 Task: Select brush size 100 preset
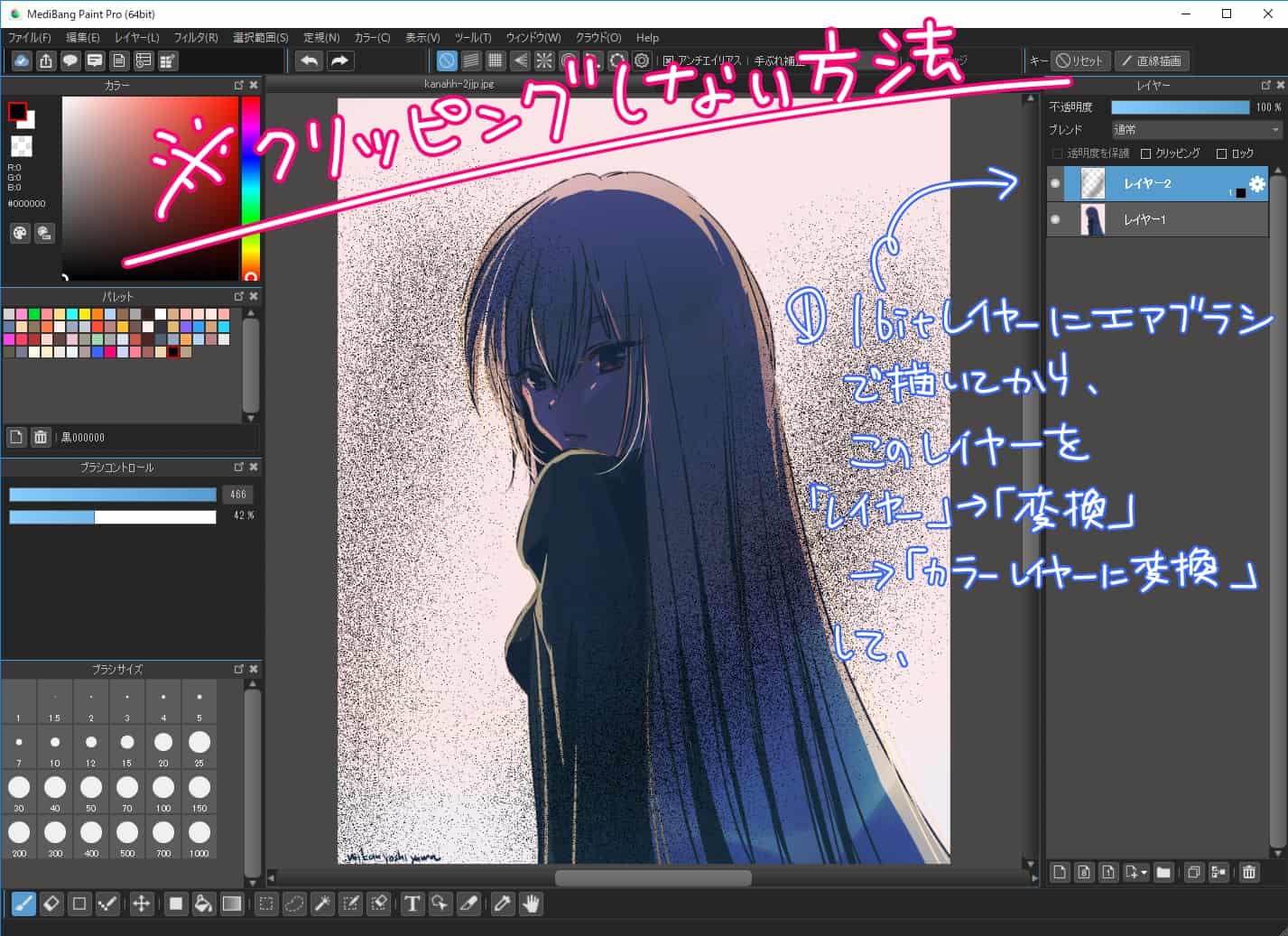[163, 792]
